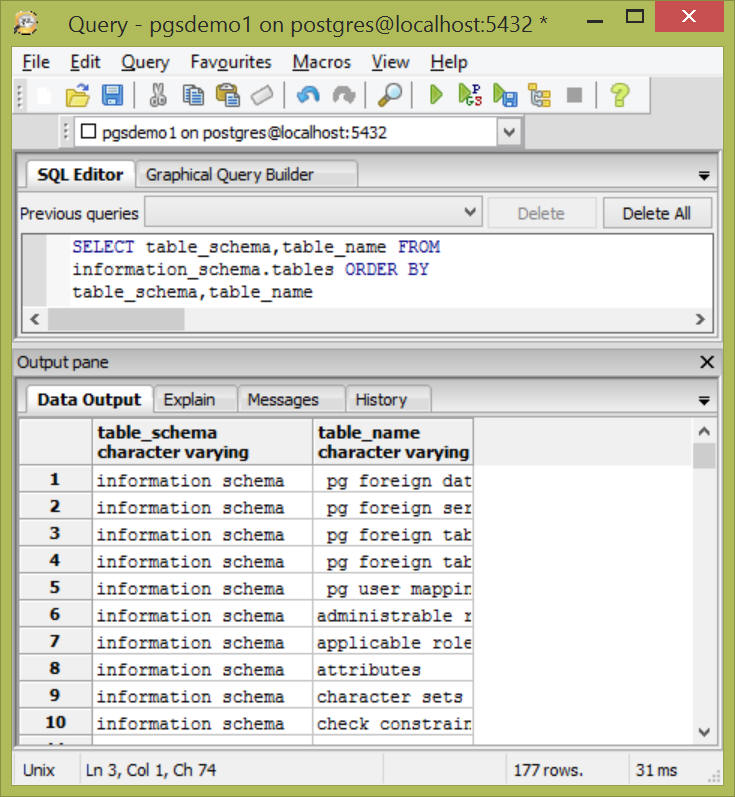Open the Help menu
This screenshot has height=797, width=735.
point(449,62)
